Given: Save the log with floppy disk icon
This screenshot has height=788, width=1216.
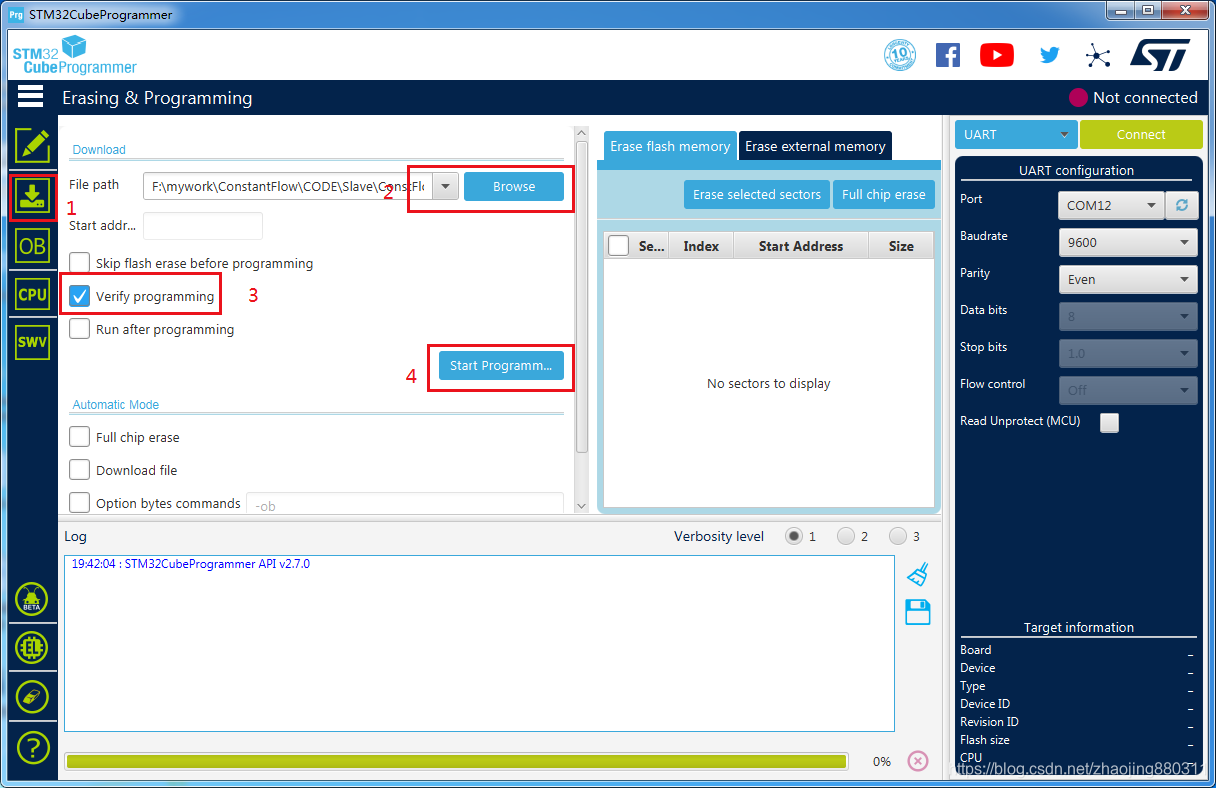Looking at the screenshot, I should coord(918,612).
